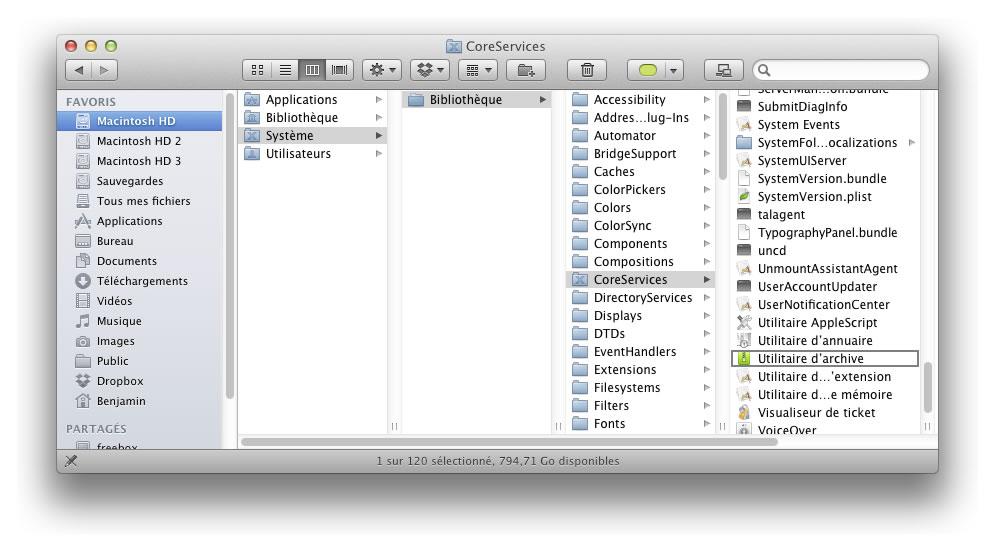Click the Téléchargements sidebar icon
The width and height of the screenshot is (995, 552).
[x=82, y=281]
